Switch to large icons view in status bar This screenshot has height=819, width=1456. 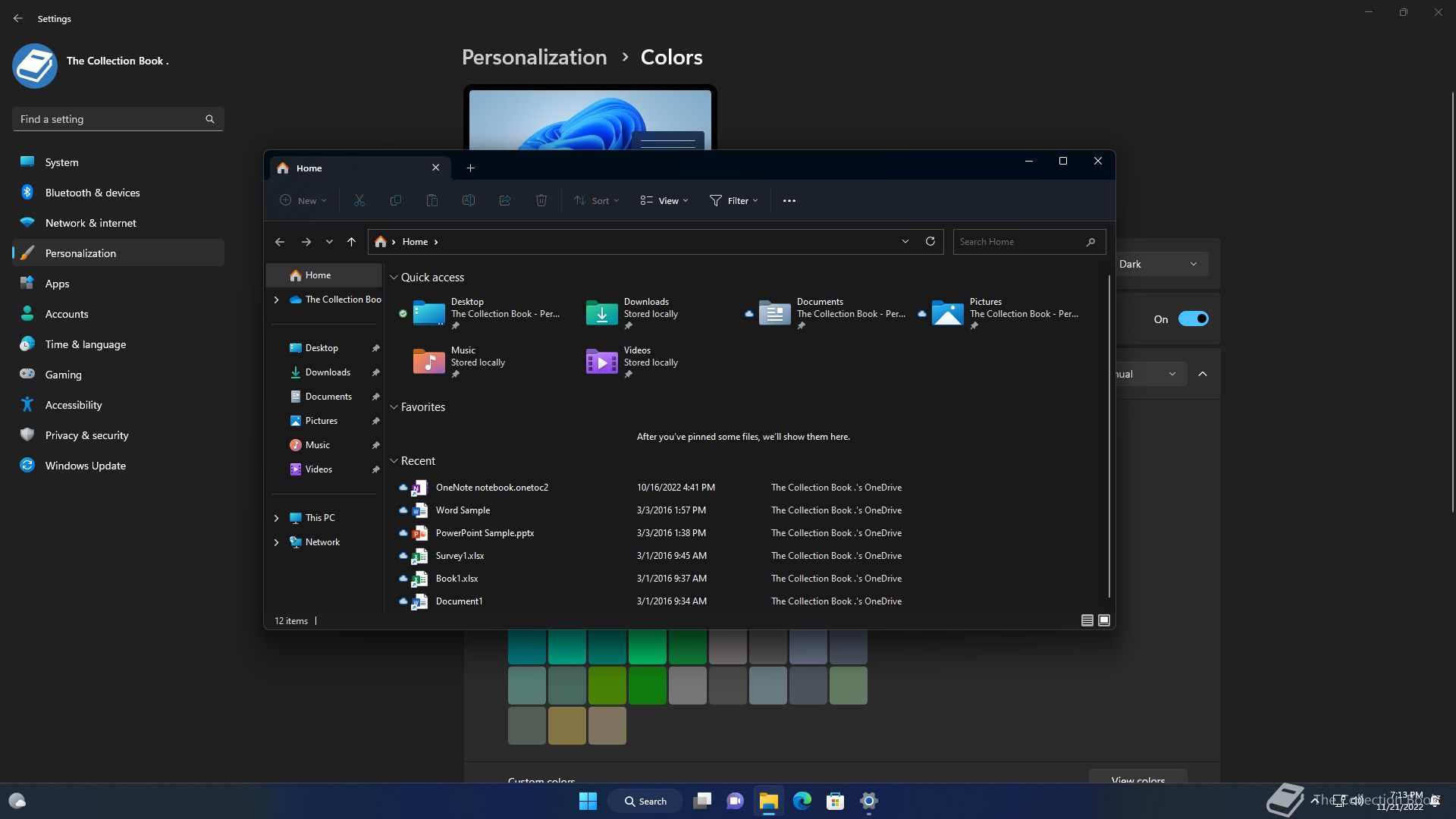(1104, 620)
